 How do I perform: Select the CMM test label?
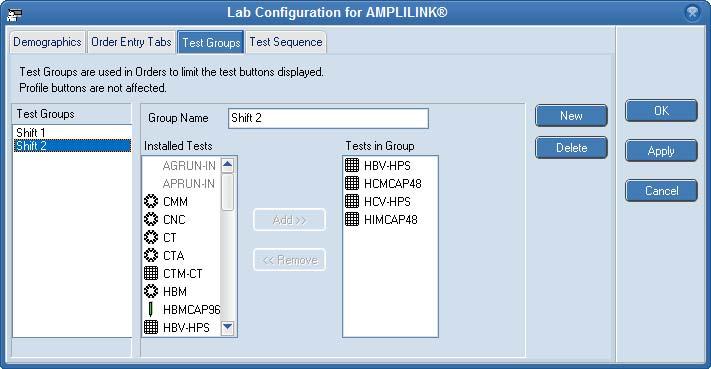click(x=175, y=202)
